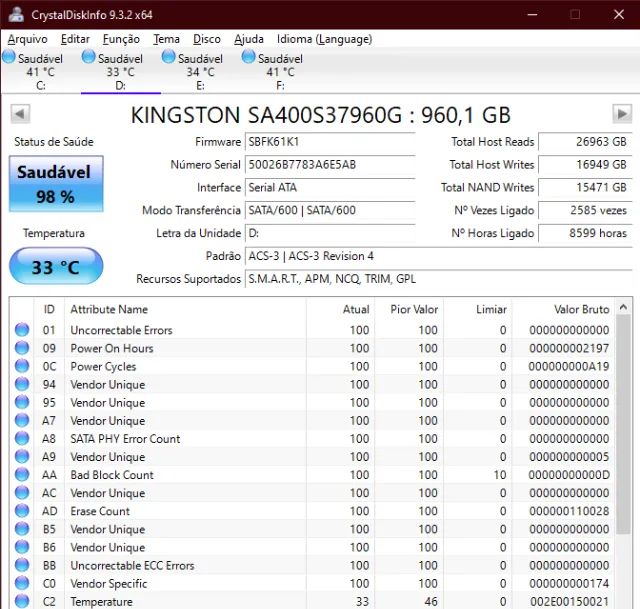Click the 33 °C temperature button
640x609 pixels.
[x=56, y=266]
